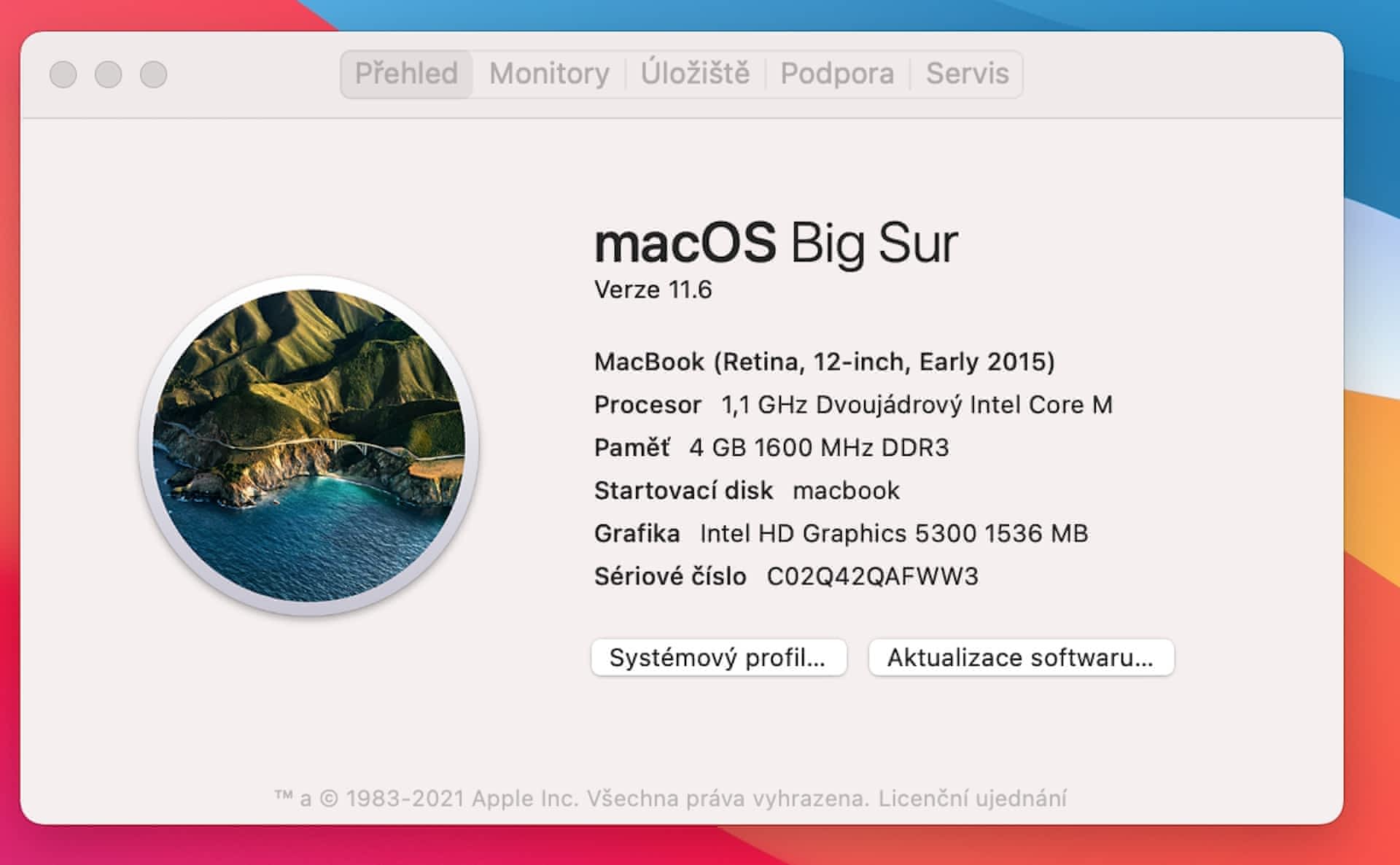
Task: Click the serial number C02Q42QAFWW3
Action: click(x=872, y=577)
